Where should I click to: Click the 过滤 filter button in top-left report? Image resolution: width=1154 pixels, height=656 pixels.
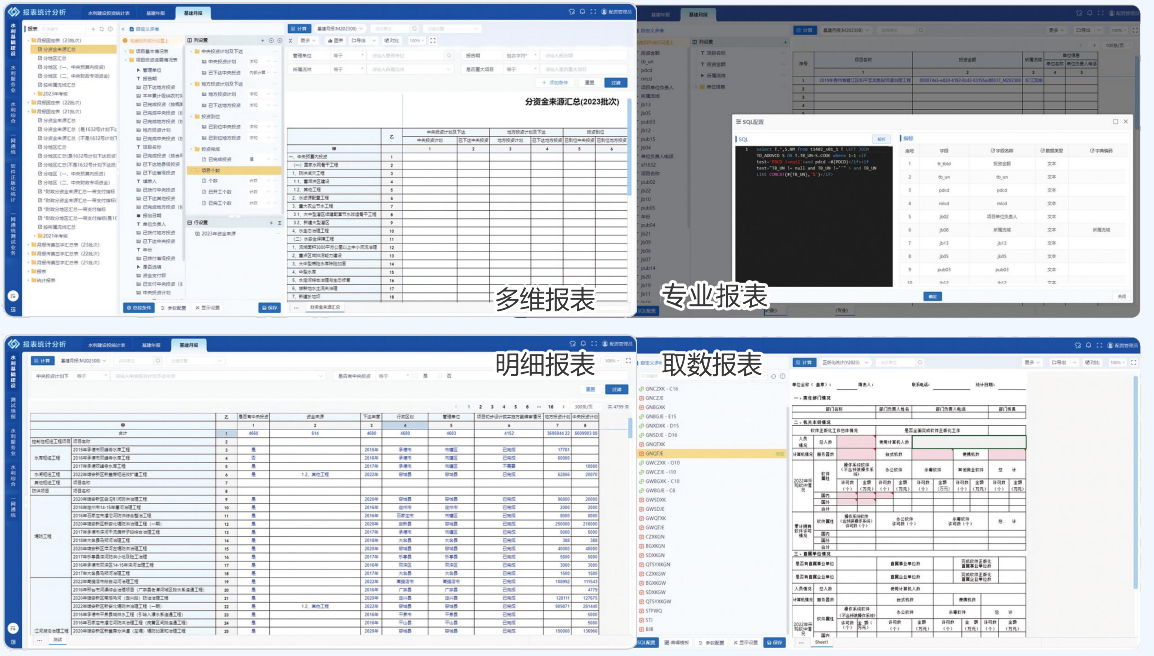(616, 83)
